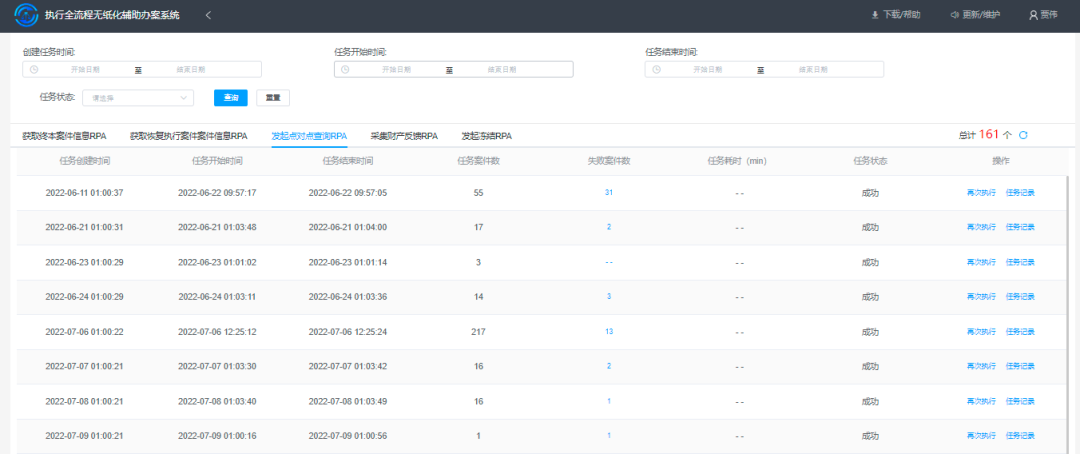This screenshot has height=454, width=1080.
Task: Open failed count 13 link
Action: [x=609, y=331]
